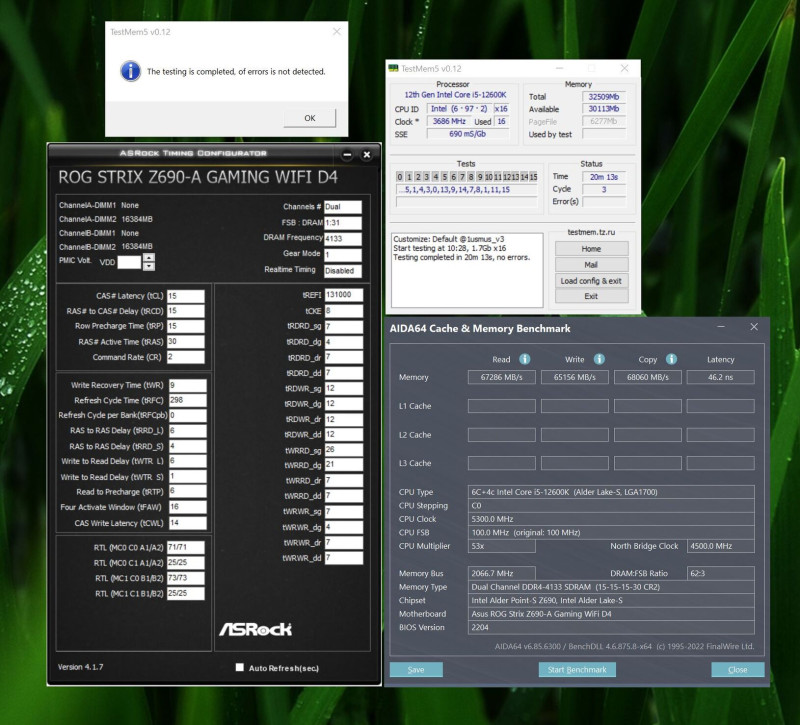Increase PMIC VDD voltage with up arrow
Screen dimensions: 800x725
[x=148, y=258]
